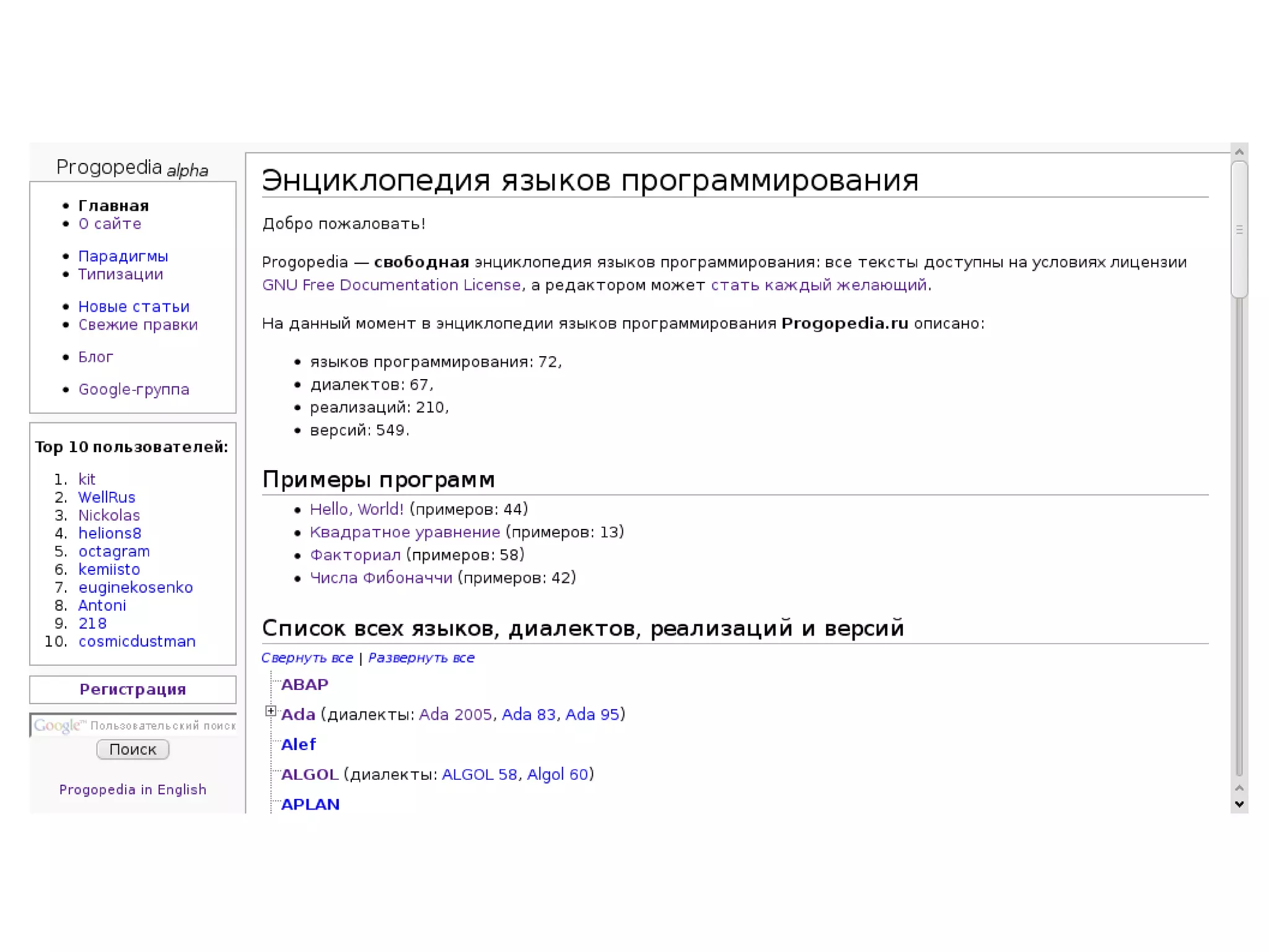1269x952 pixels.
Task: Focus the Google custom search field
Action: [133, 725]
